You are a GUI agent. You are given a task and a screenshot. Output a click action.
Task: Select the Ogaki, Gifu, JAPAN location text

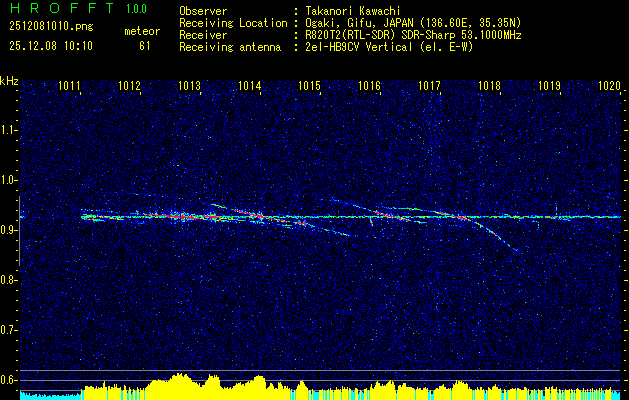tap(413, 23)
